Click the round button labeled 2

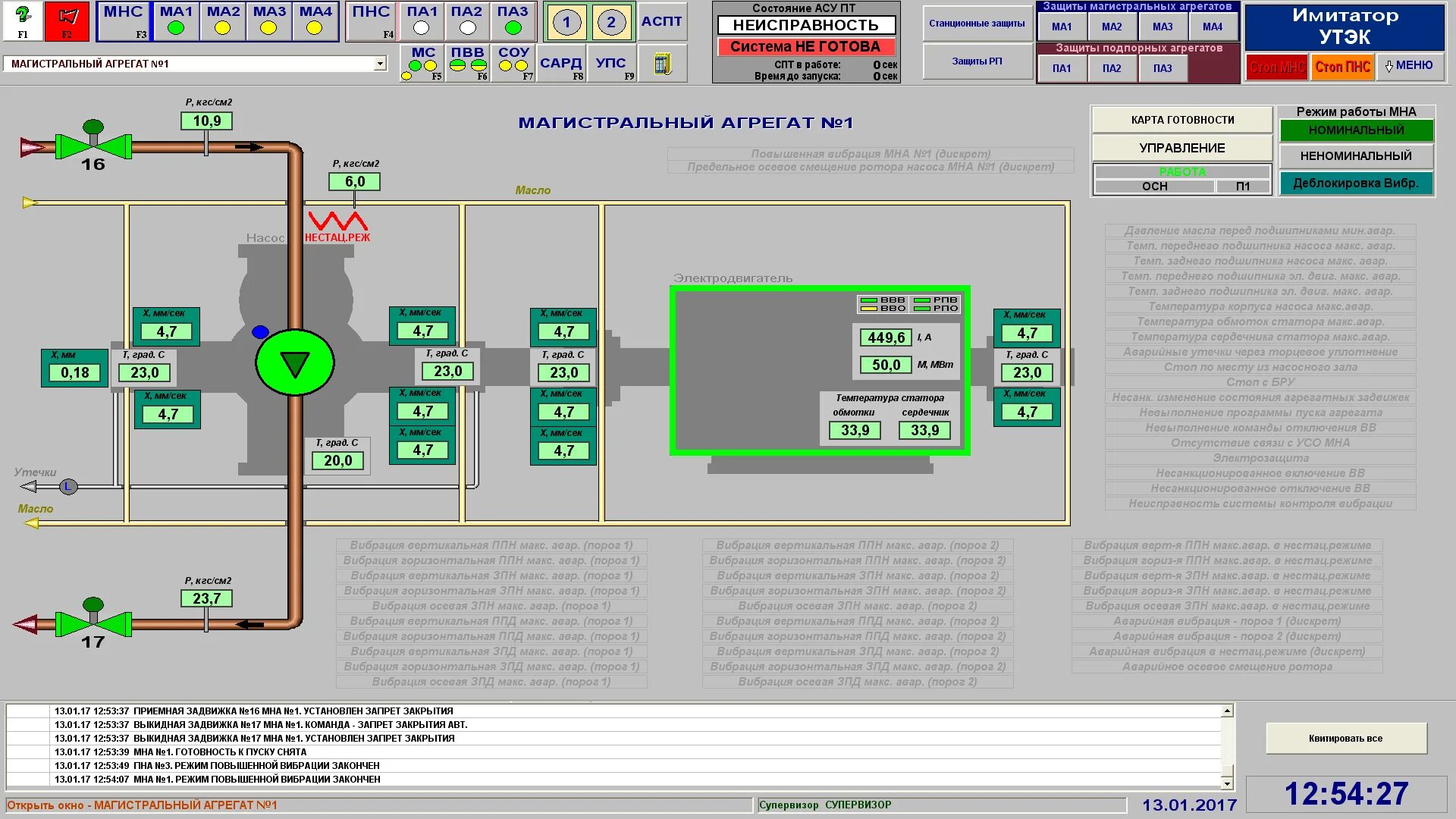[x=611, y=22]
